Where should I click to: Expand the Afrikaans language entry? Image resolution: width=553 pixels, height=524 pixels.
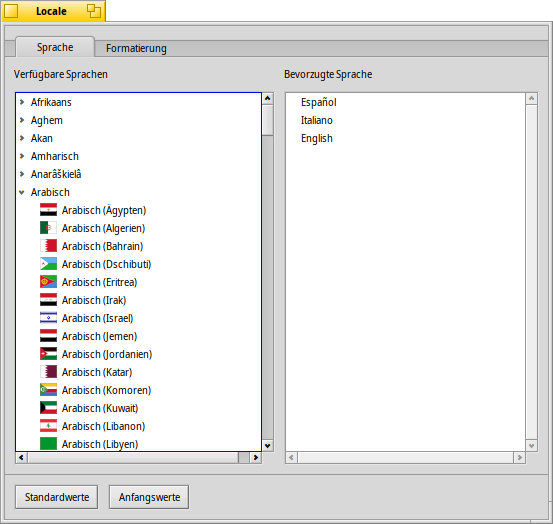click(x=22, y=102)
